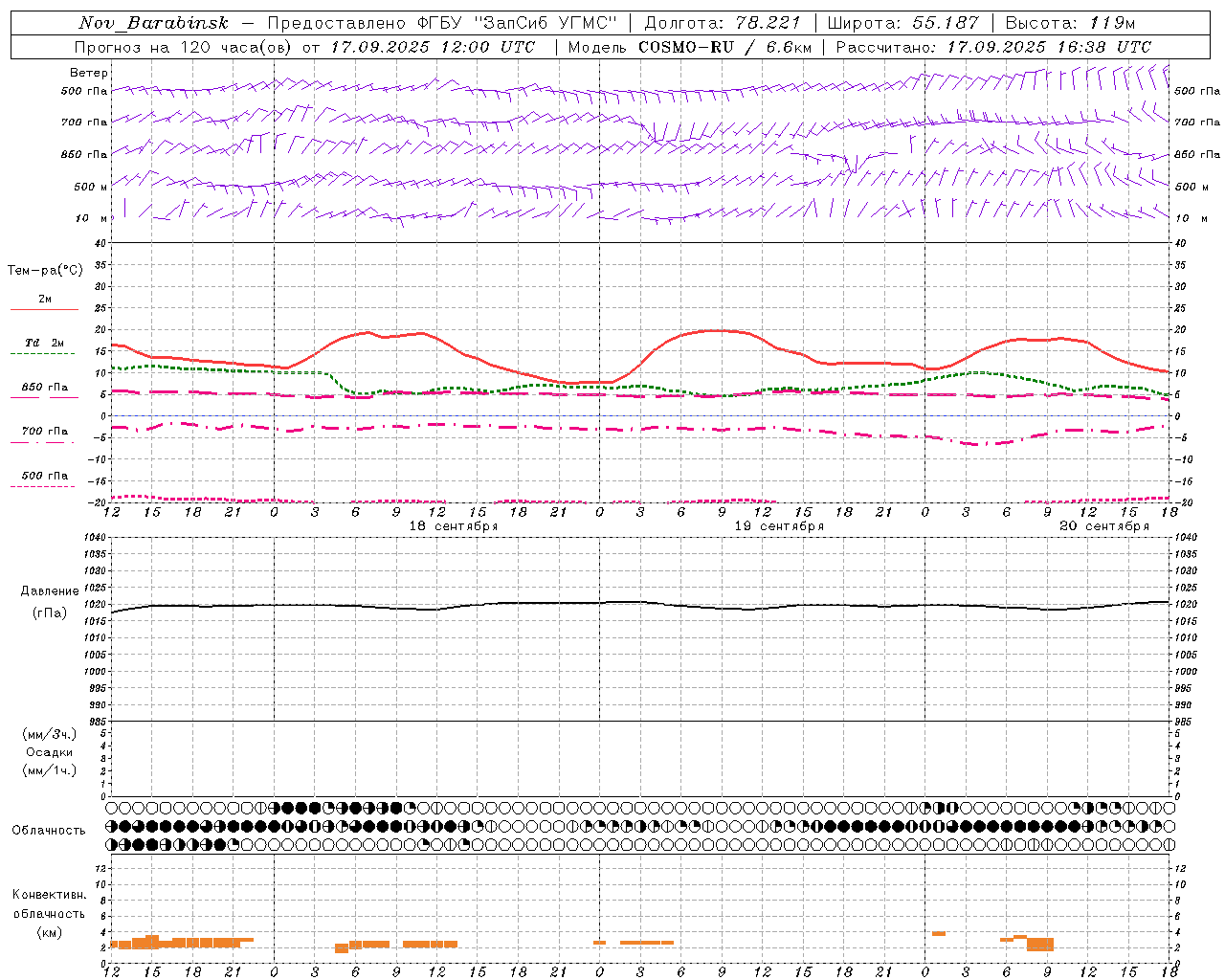
Task: Click the date label "20 сентября"
Action: point(1104,526)
